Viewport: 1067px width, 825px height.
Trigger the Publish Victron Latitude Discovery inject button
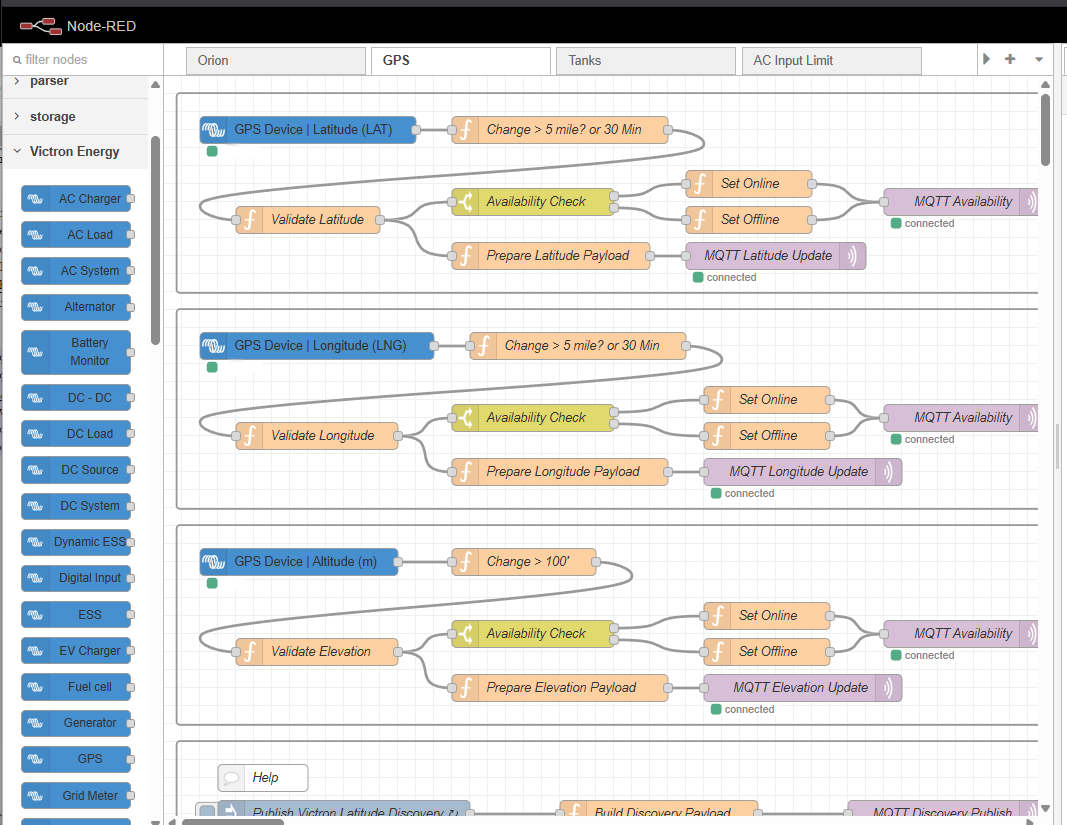(x=207, y=813)
